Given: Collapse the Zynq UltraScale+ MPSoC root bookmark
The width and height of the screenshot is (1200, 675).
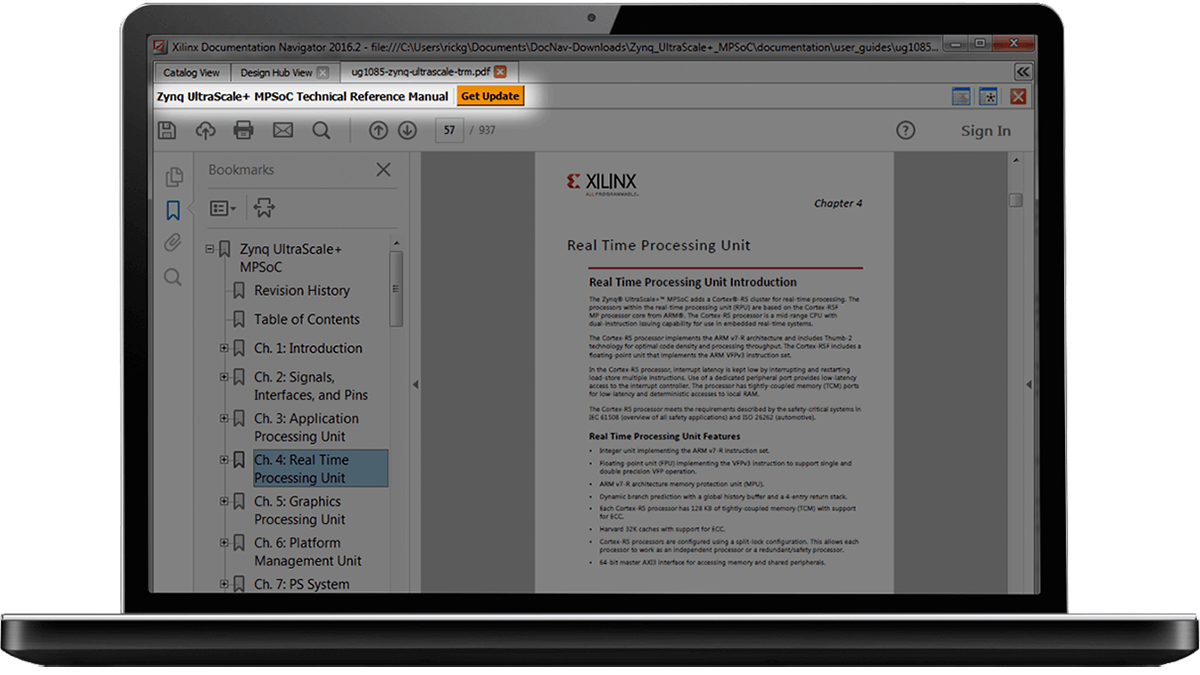Looking at the screenshot, I should [210, 249].
